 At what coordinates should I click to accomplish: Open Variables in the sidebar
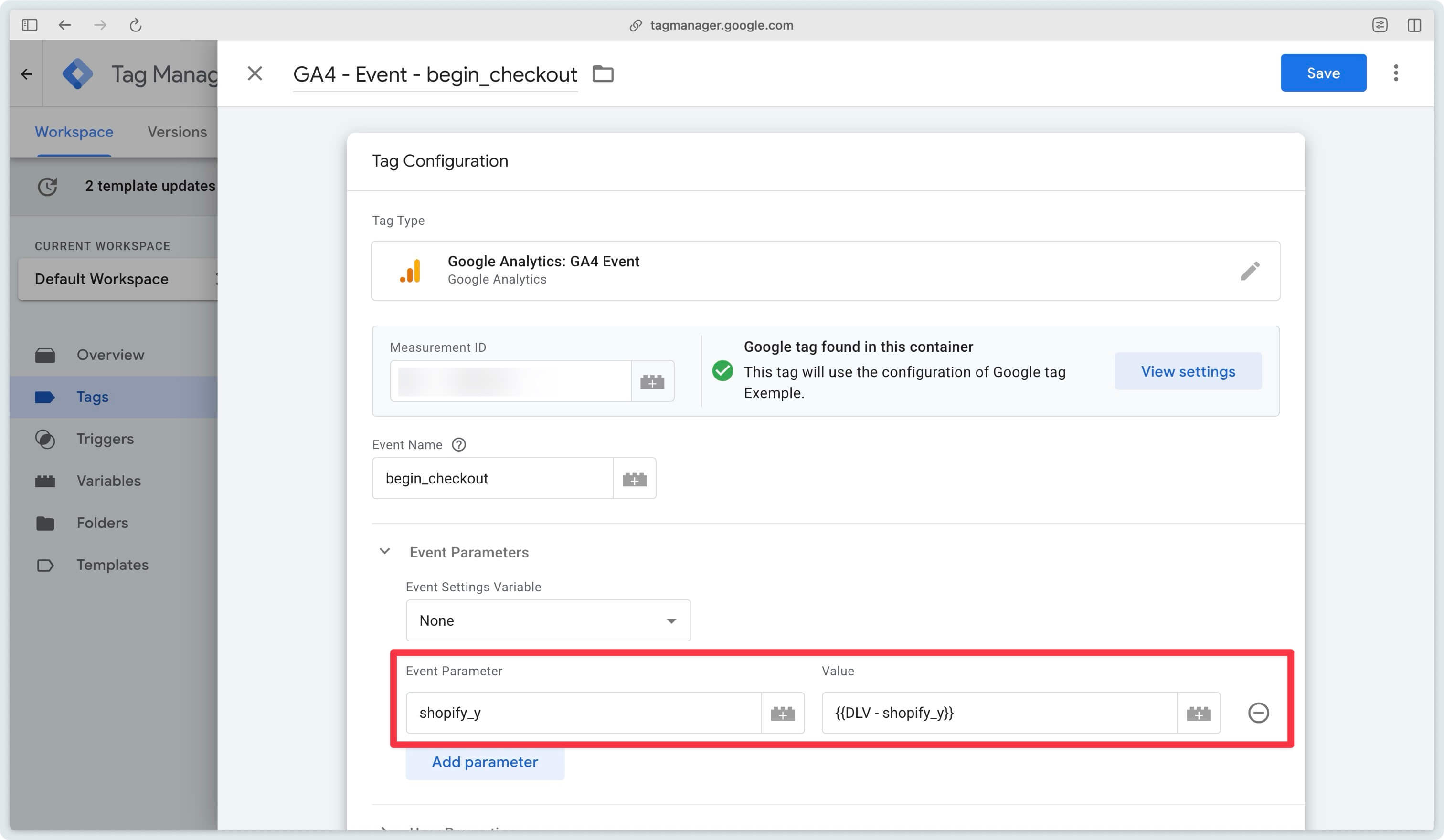coord(114,481)
